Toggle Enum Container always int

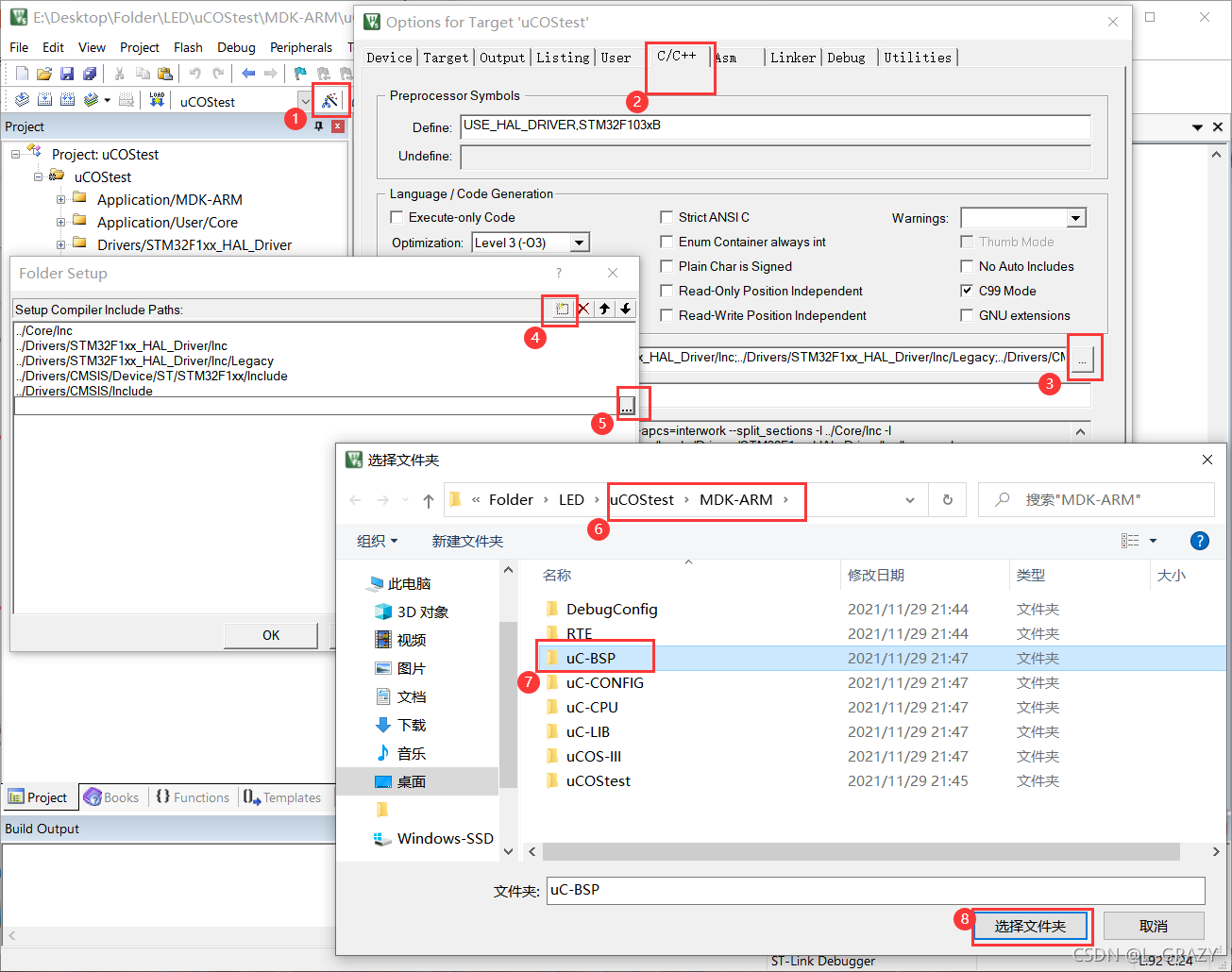pos(667,242)
